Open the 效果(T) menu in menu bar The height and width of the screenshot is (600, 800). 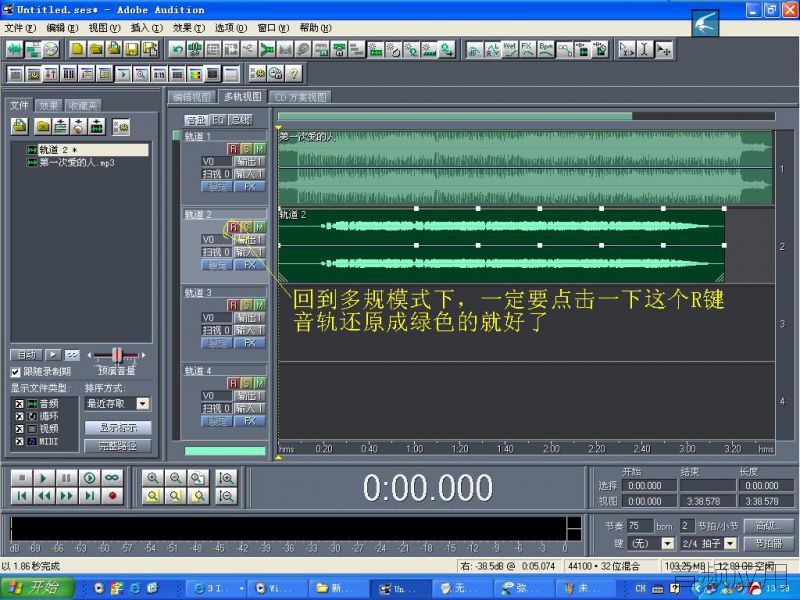[188, 28]
